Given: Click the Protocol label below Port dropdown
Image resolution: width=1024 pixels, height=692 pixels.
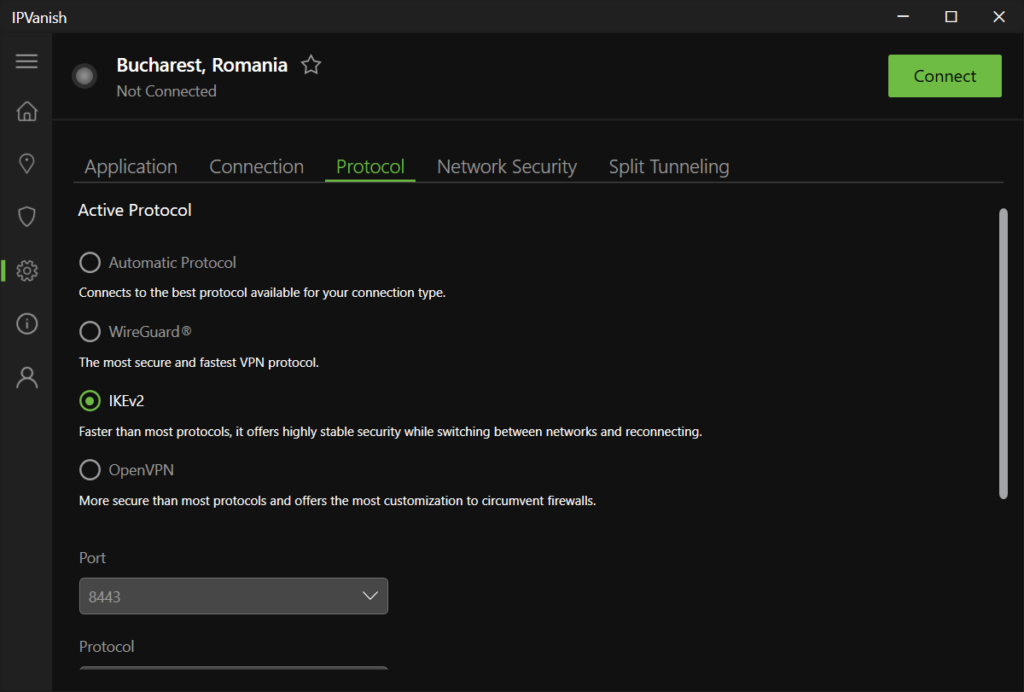Looking at the screenshot, I should [x=106, y=646].
